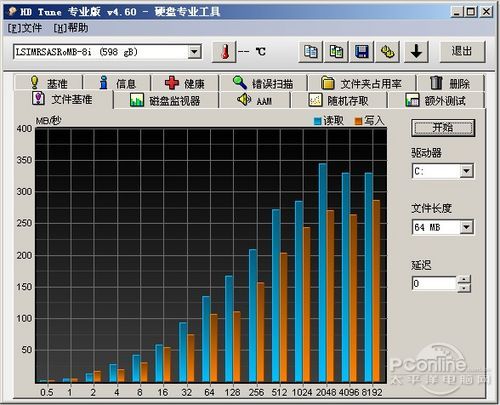Click the 文件长度 label
The height and width of the screenshot is (405, 500).
(x=432, y=209)
